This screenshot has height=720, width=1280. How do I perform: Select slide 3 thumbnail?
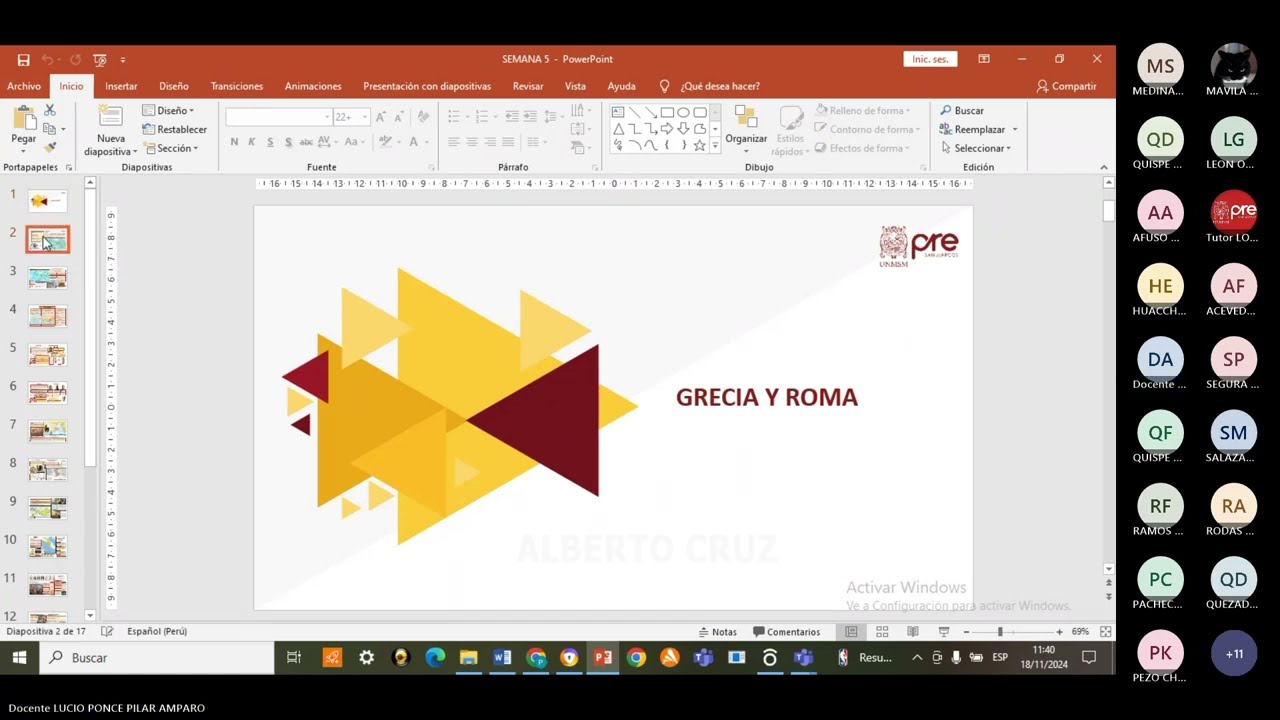pos(48,278)
